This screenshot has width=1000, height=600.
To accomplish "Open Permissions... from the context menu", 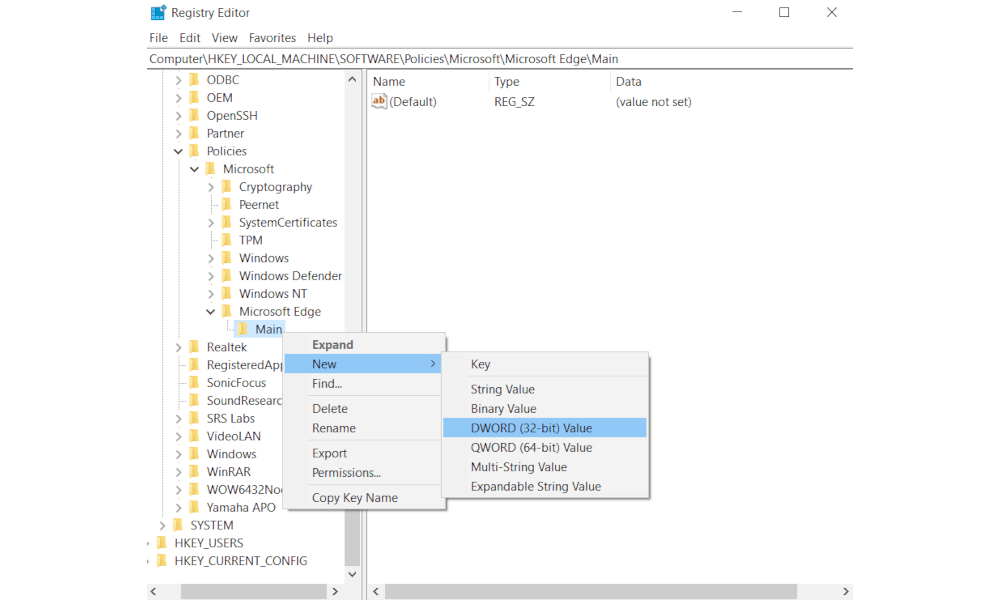I will pyautogui.click(x=364, y=472).
